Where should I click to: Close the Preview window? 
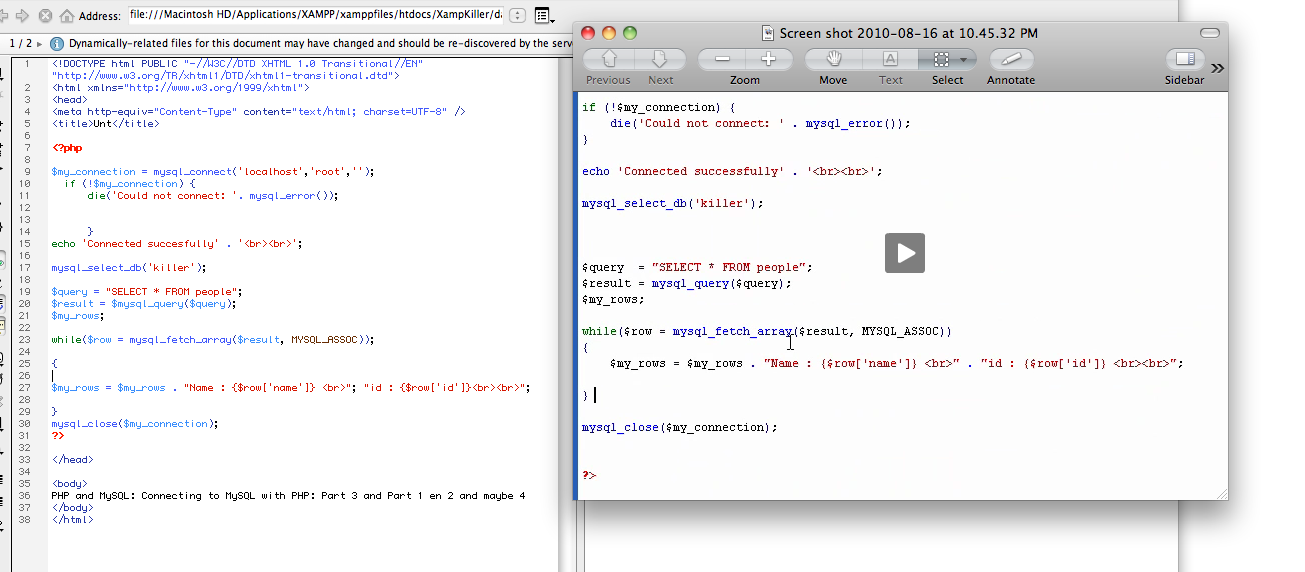coord(588,33)
